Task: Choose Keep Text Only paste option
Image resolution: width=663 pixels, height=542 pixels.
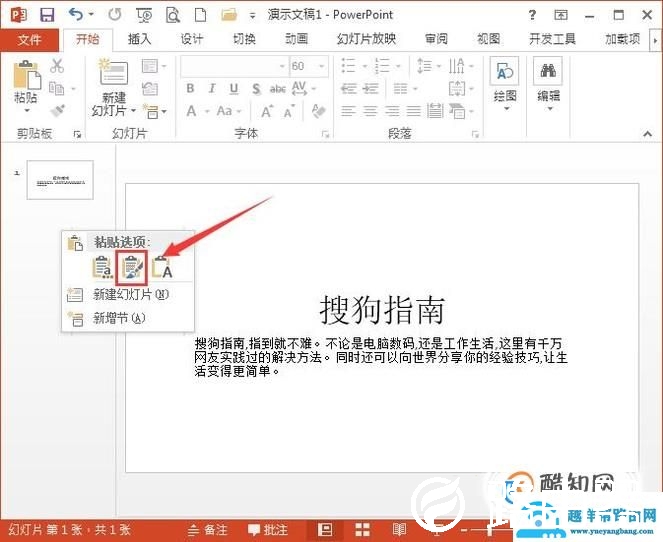Action: [x=162, y=267]
